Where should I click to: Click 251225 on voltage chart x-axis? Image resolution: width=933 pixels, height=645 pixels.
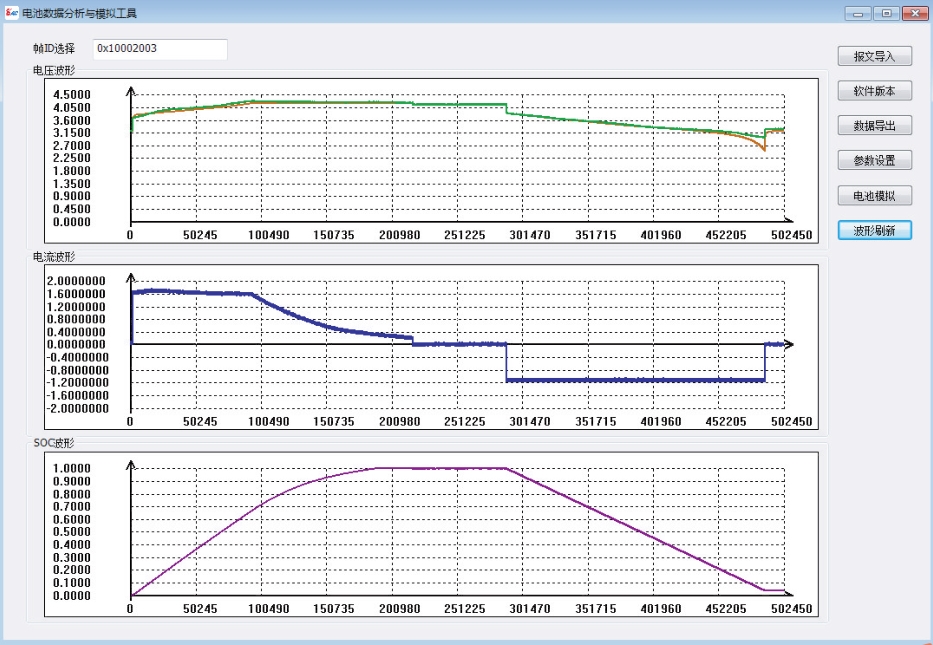pos(465,235)
